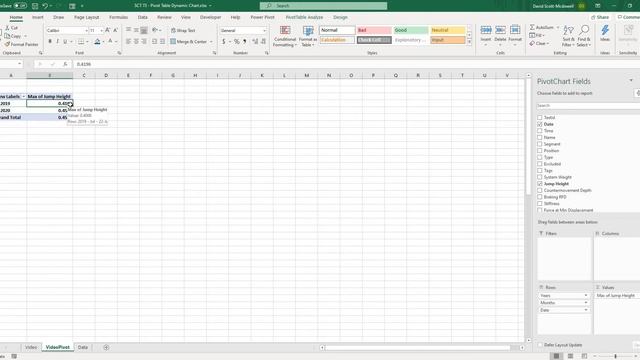Open the font size dropdown
This screenshot has width=640, height=360.
(101, 31)
